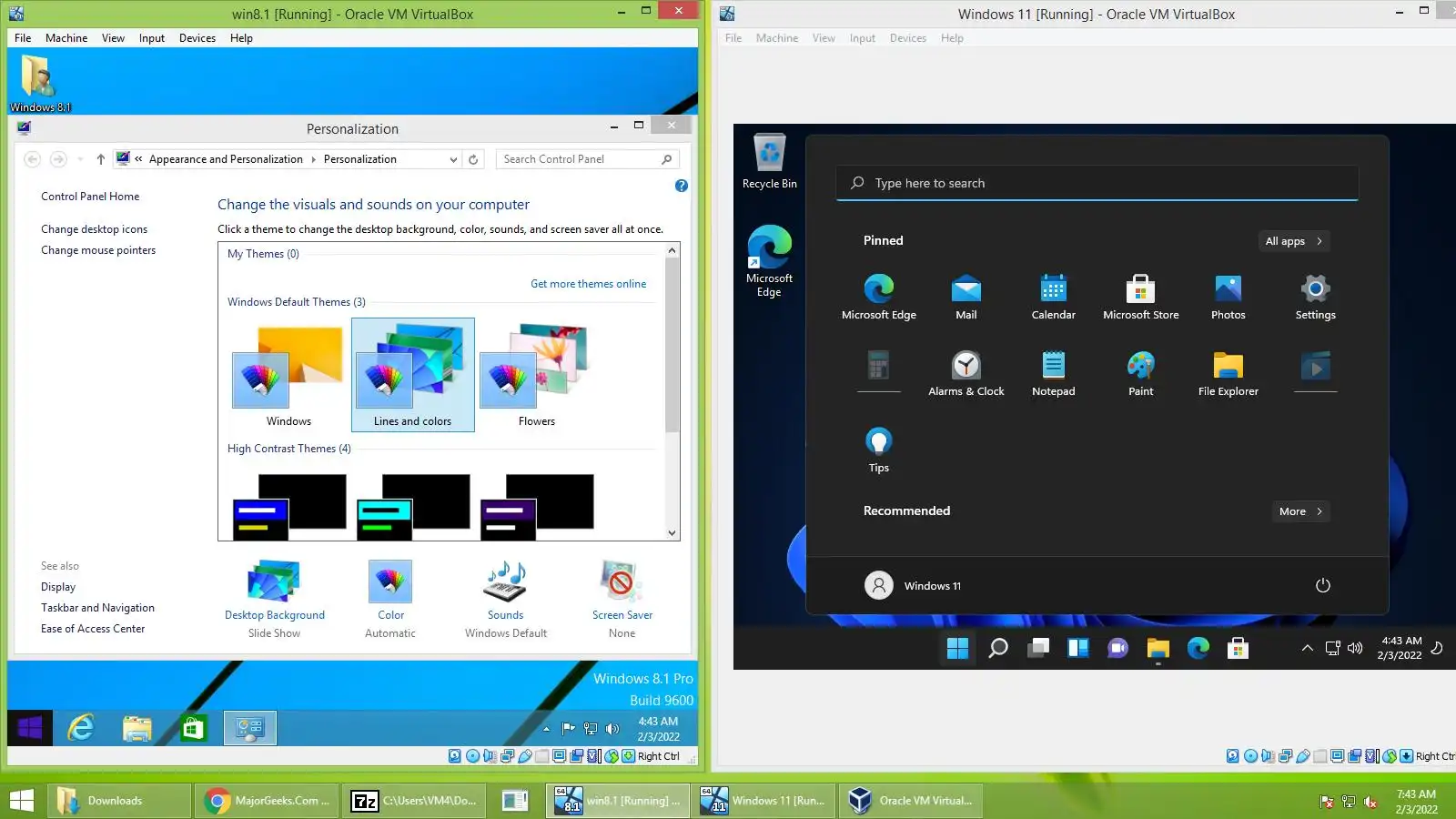This screenshot has height=819, width=1456.
Task: Open Ease of Access Center link
Action: point(93,629)
